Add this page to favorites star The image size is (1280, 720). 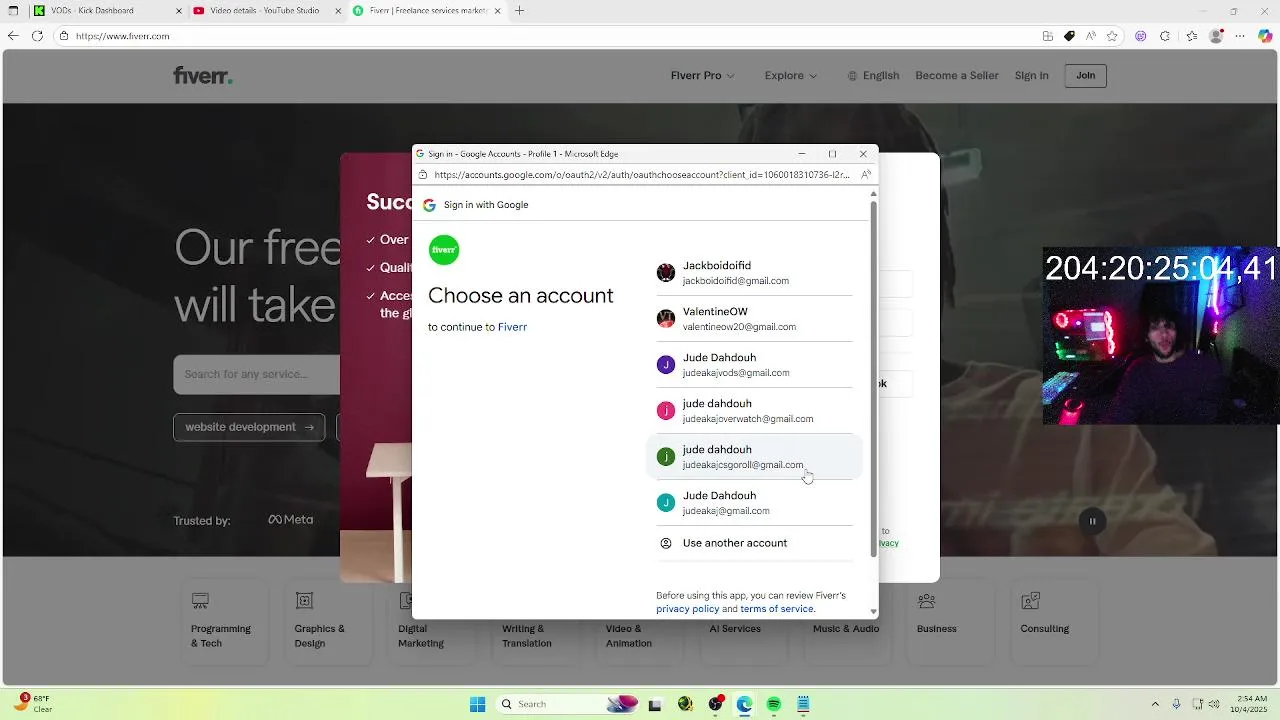coord(1112,36)
